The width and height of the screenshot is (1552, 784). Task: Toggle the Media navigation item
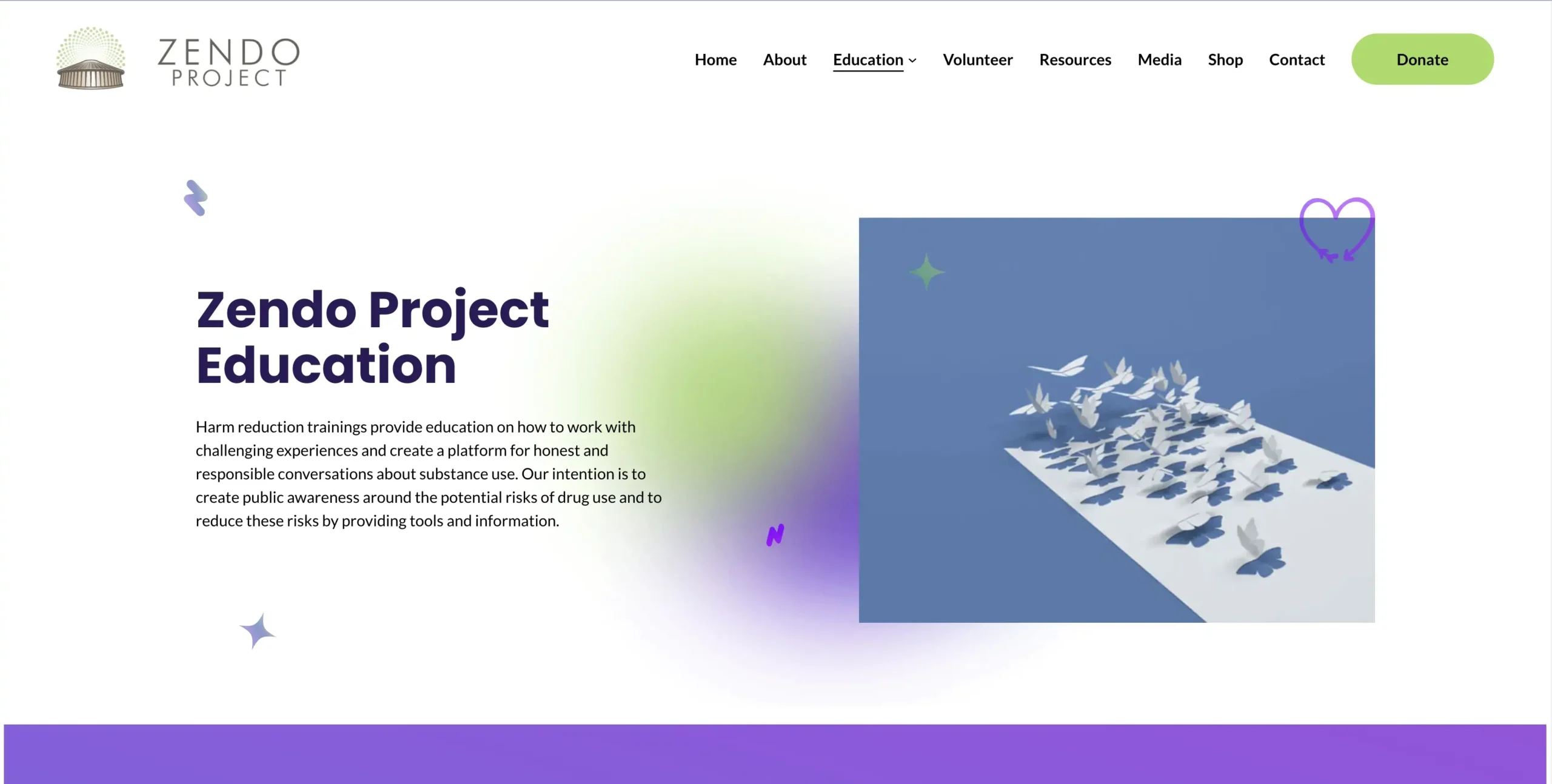1160,58
